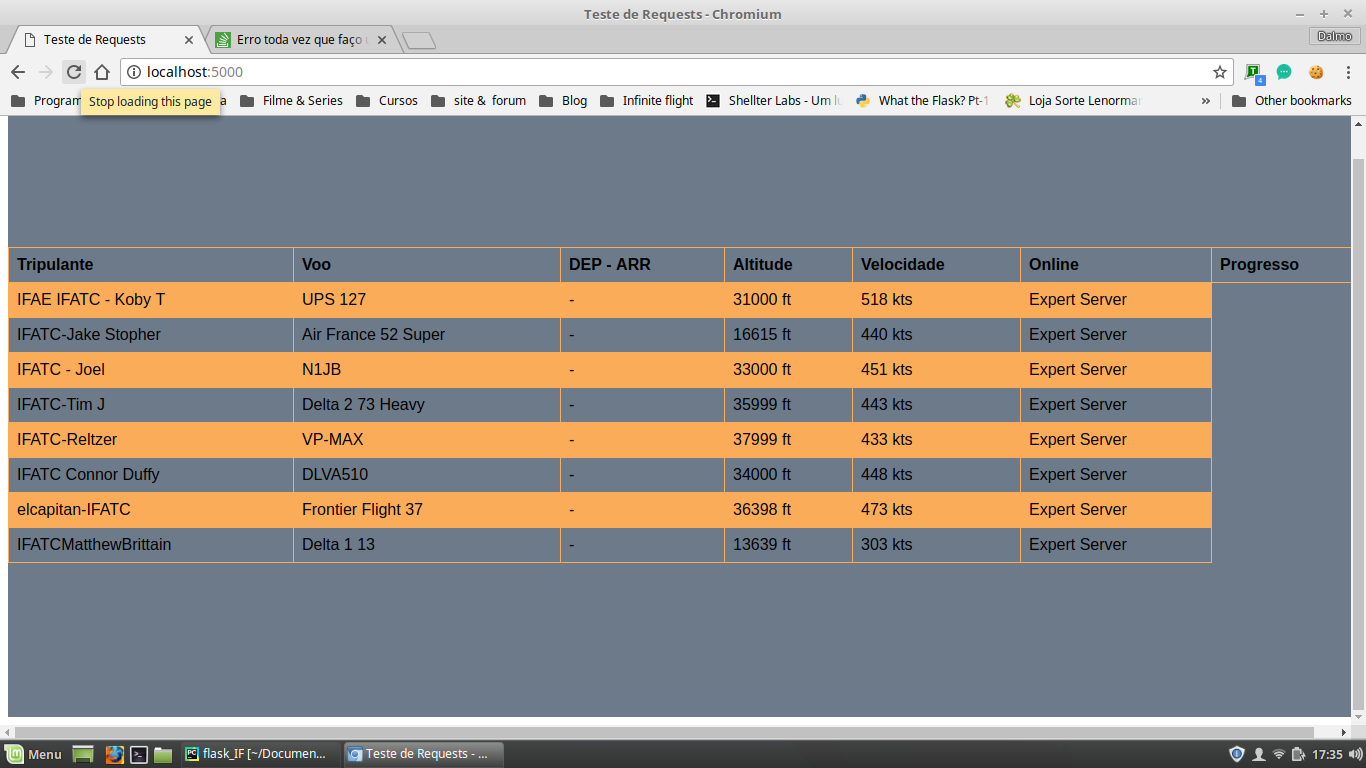This screenshot has height=768, width=1366.
Task: Launch Firefox from the taskbar
Action: click(x=115, y=754)
